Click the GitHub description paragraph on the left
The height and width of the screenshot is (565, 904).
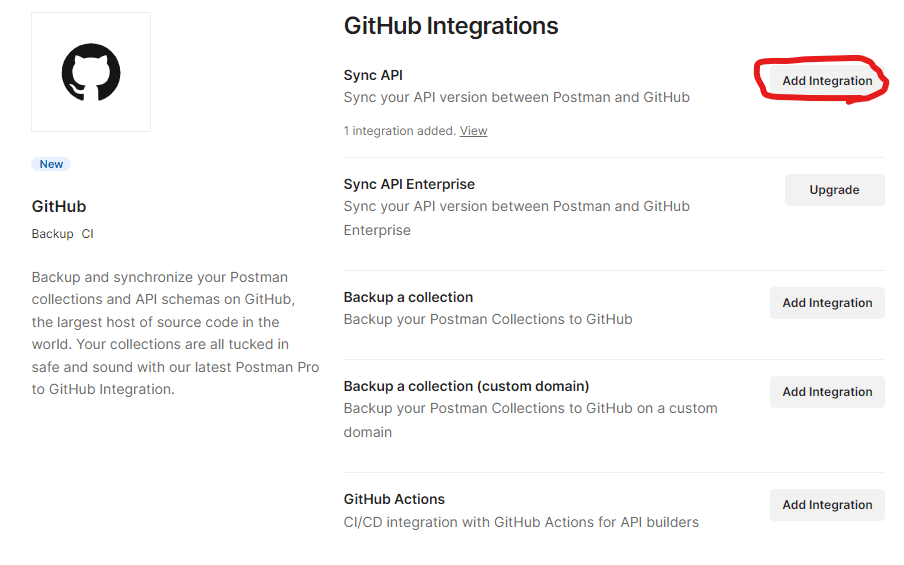click(175, 333)
